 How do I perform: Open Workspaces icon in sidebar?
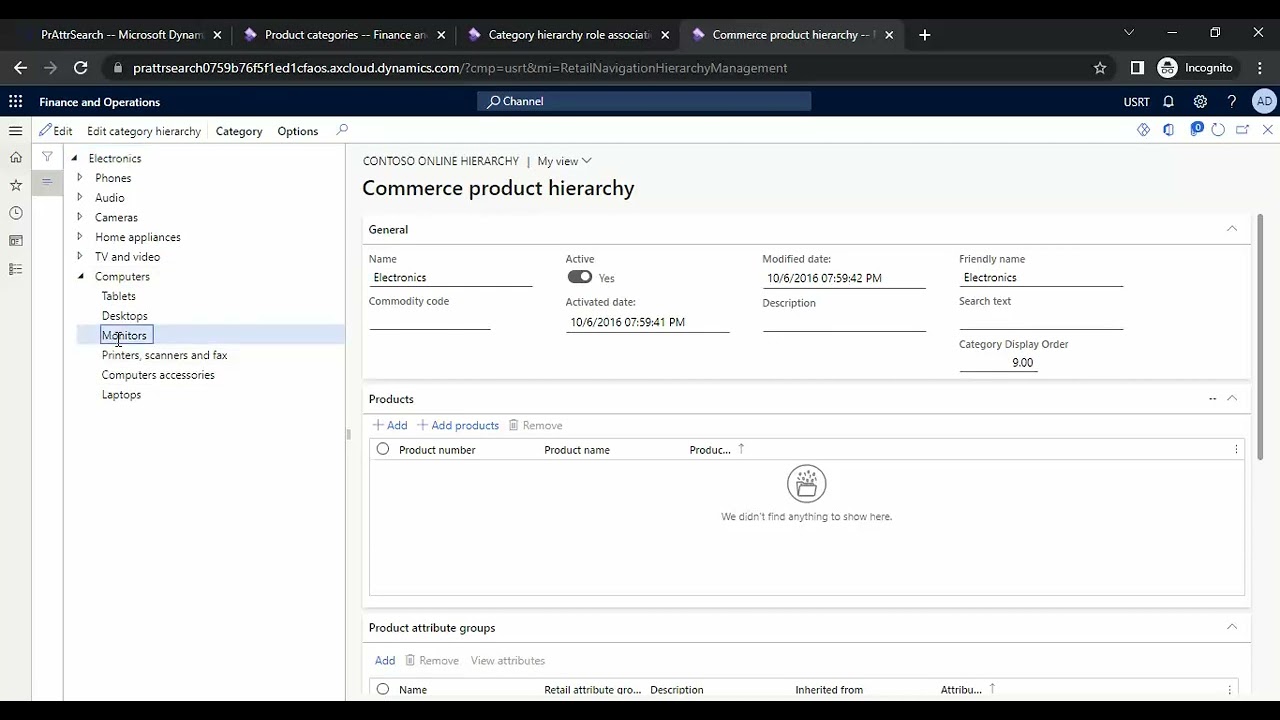pyautogui.click(x=15, y=241)
